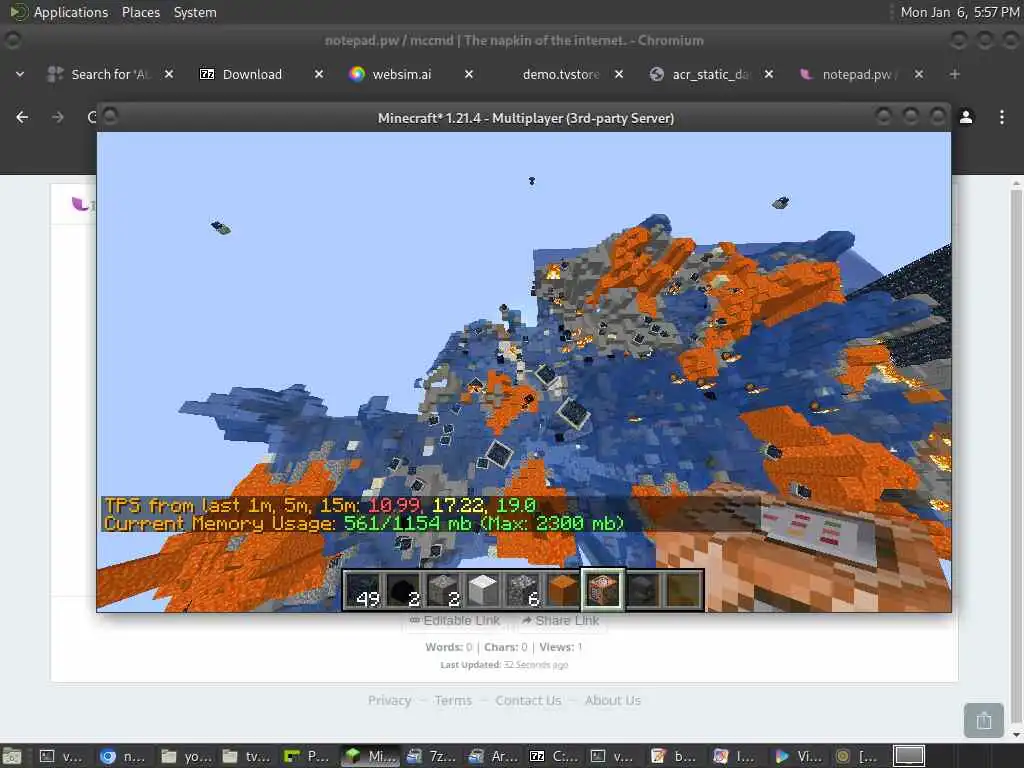
Task: Open 'P...' taskbar entry
Action: click(307, 756)
